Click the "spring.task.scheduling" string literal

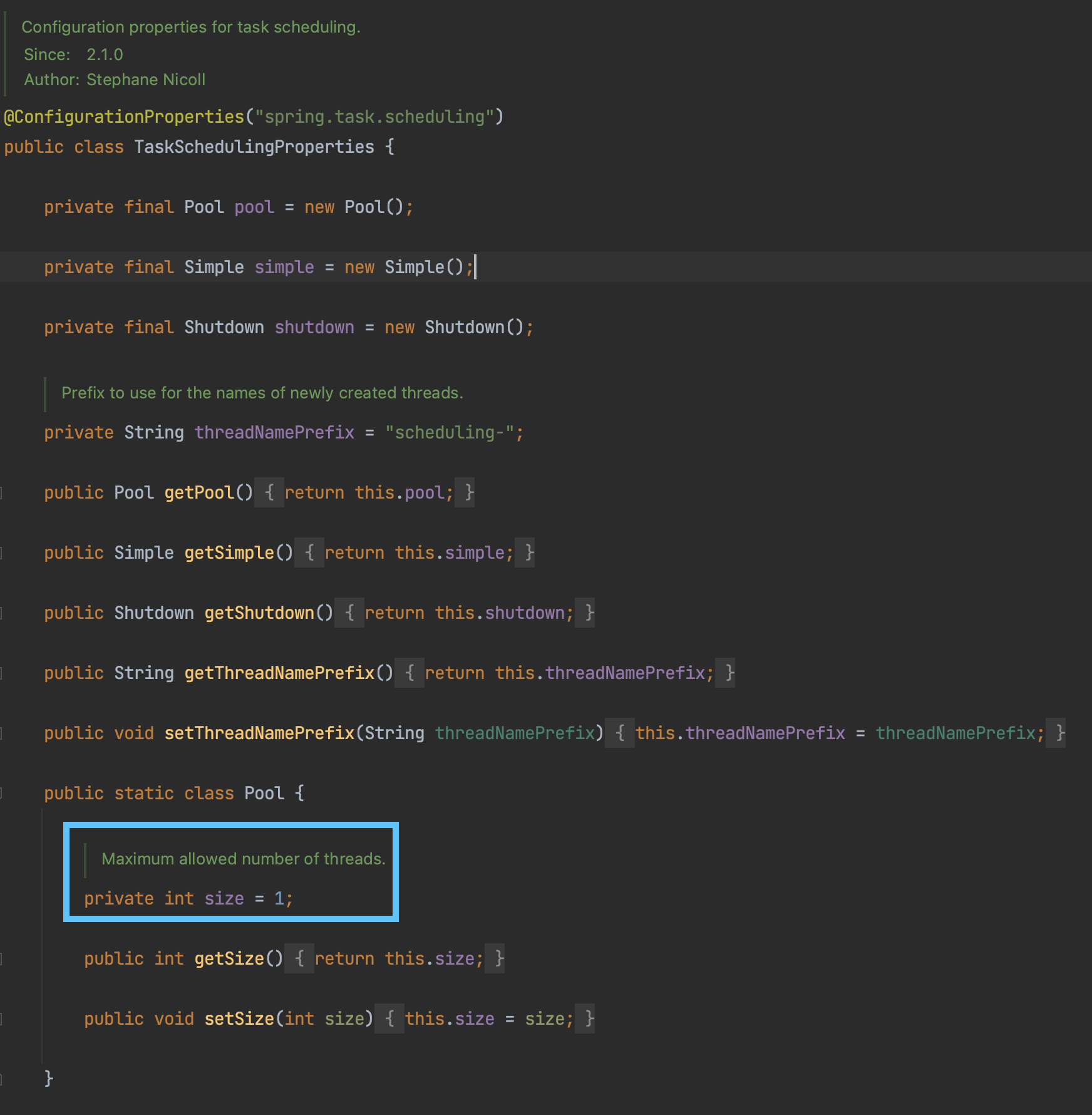pyautogui.click(x=374, y=117)
